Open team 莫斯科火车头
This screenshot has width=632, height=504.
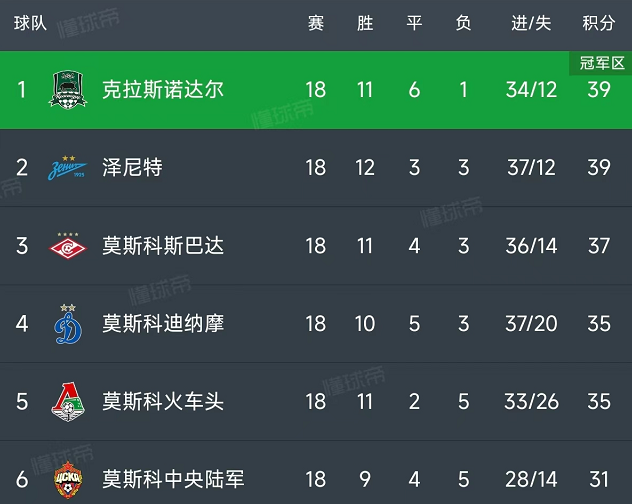(x=162, y=402)
